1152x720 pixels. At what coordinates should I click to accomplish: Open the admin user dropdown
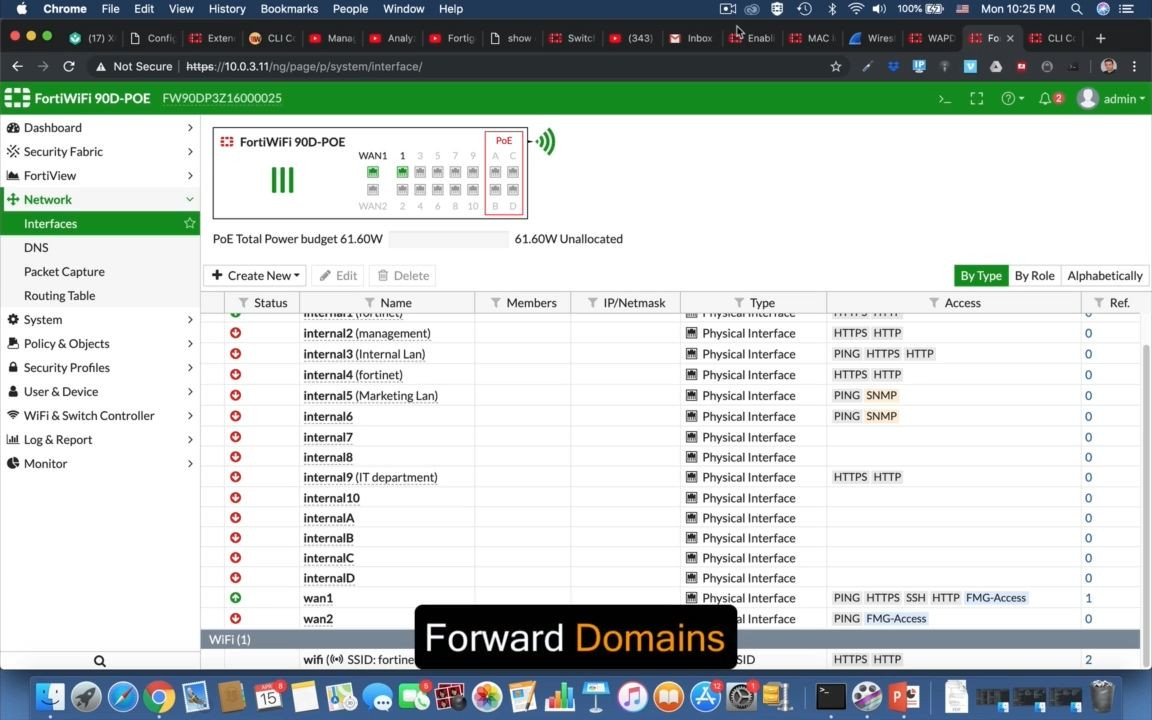tap(1112, 99)
